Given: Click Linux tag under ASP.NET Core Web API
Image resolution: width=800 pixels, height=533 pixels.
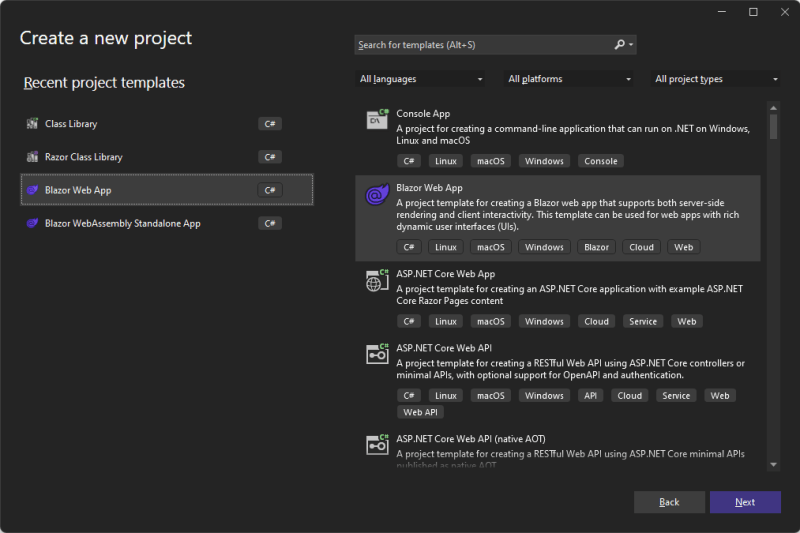Looking at the screenshot, I should point(445,396).
